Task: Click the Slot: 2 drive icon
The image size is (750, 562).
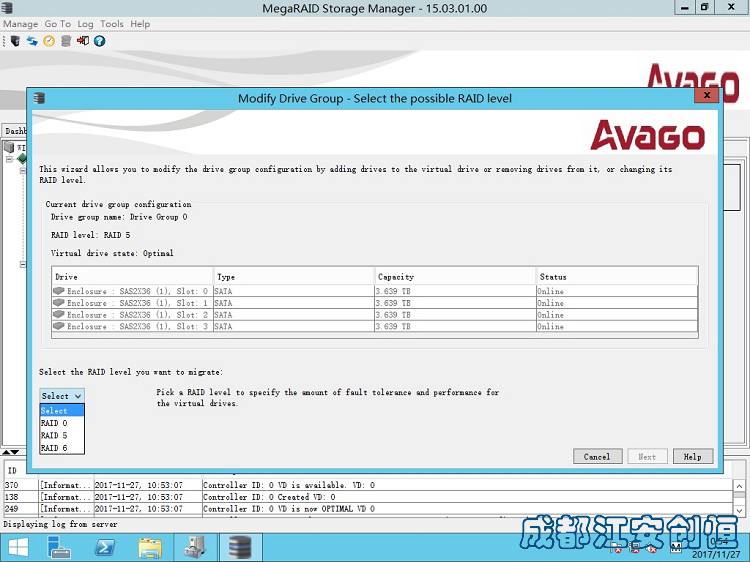Action: tap(59, 314)
